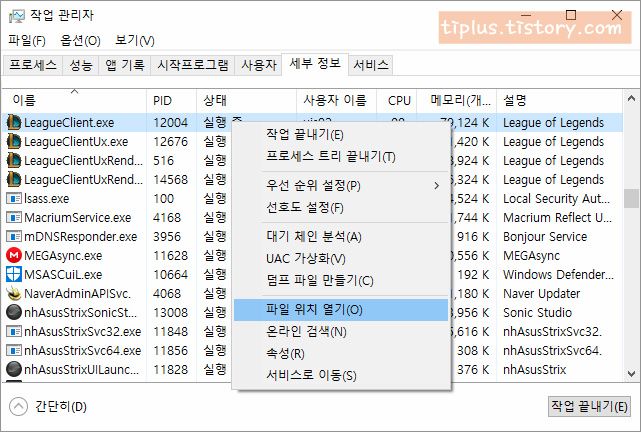
Task: Click the NaverAdminAPISvc icon
Action: coord(14,293)
